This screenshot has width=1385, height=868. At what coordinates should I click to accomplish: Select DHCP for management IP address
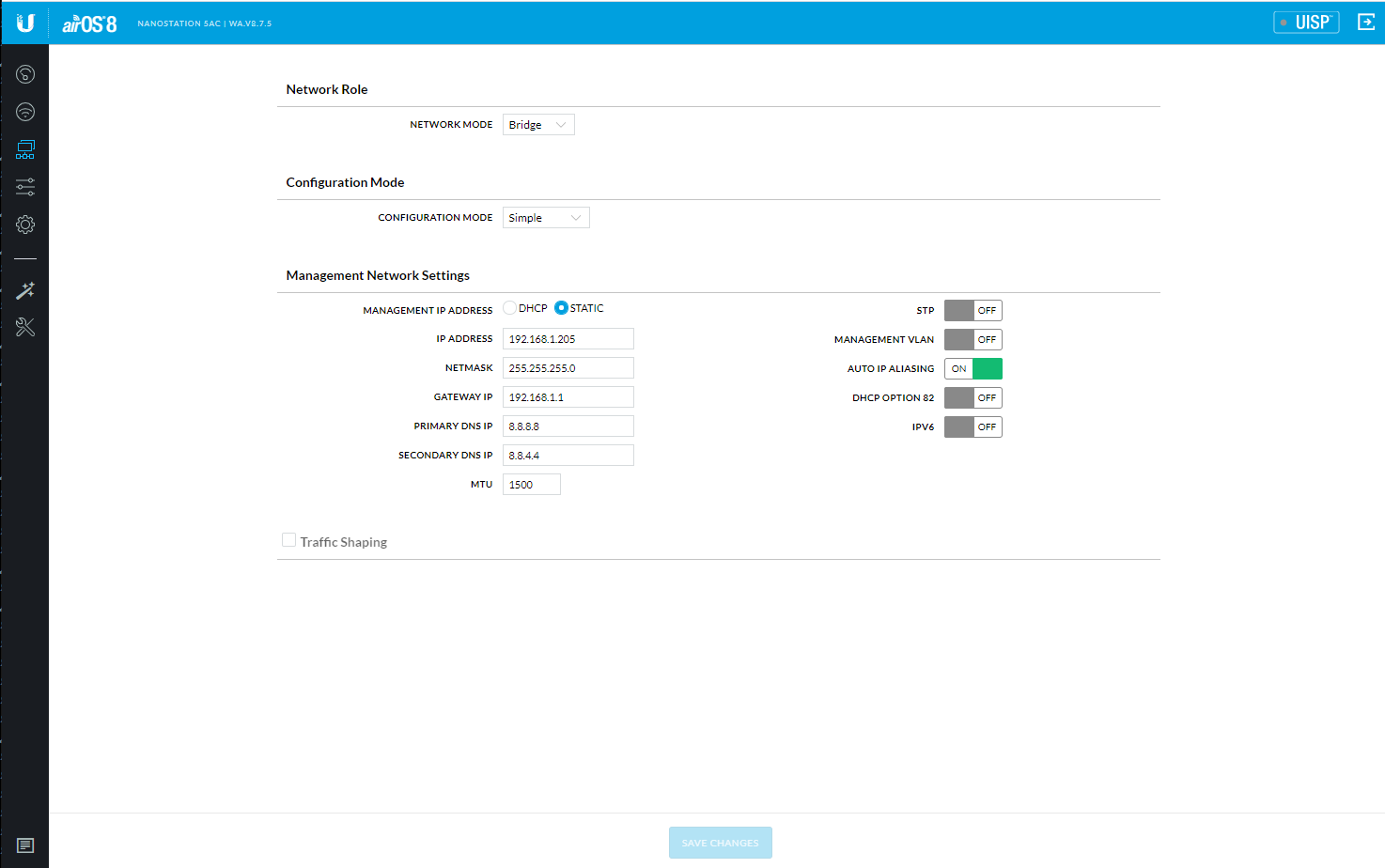(x=510, y=308)
